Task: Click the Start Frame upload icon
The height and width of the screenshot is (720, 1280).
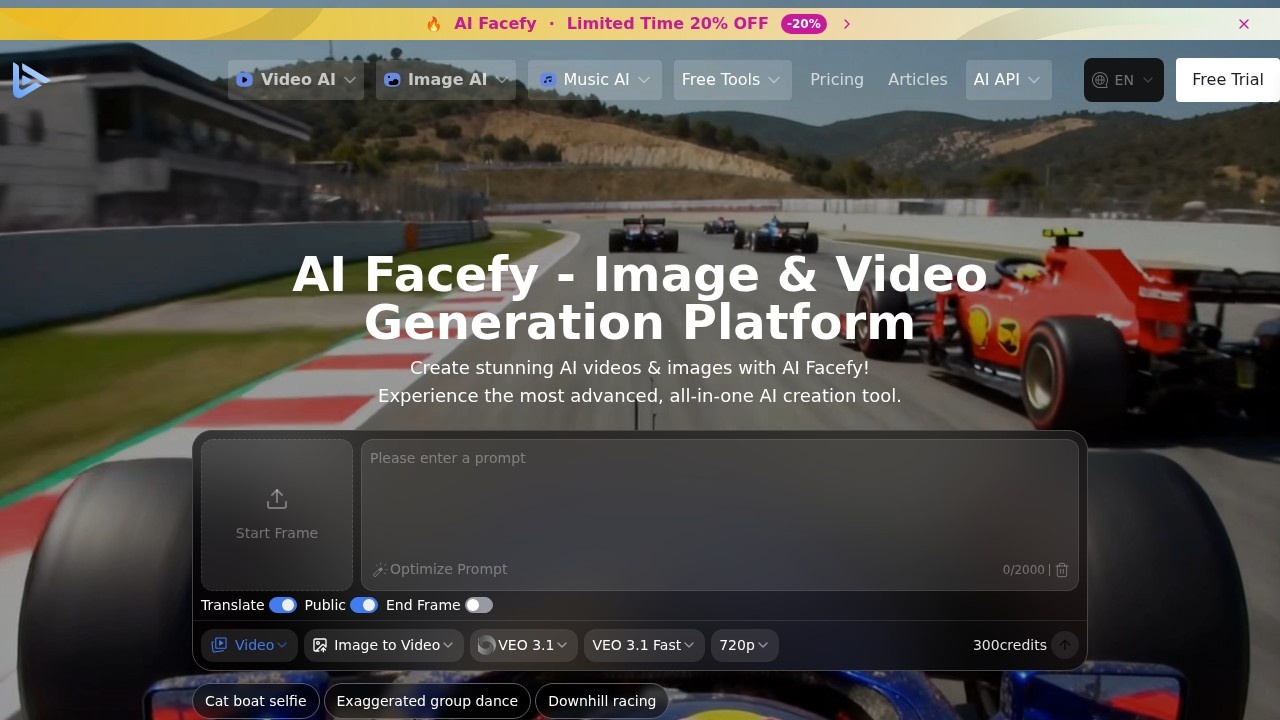Action: click(x=277, y=498)
